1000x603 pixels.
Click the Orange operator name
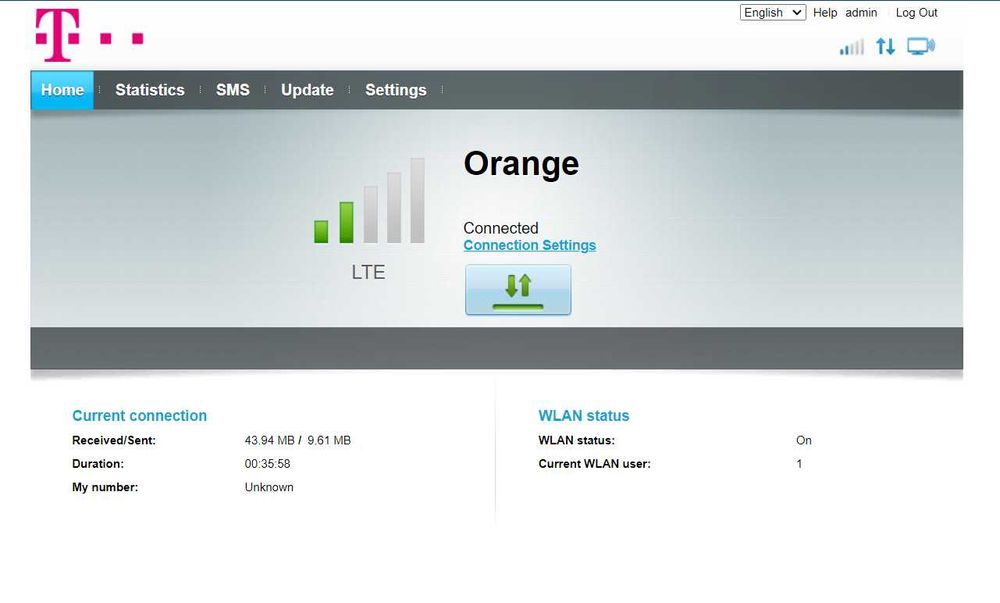point(521,164)
